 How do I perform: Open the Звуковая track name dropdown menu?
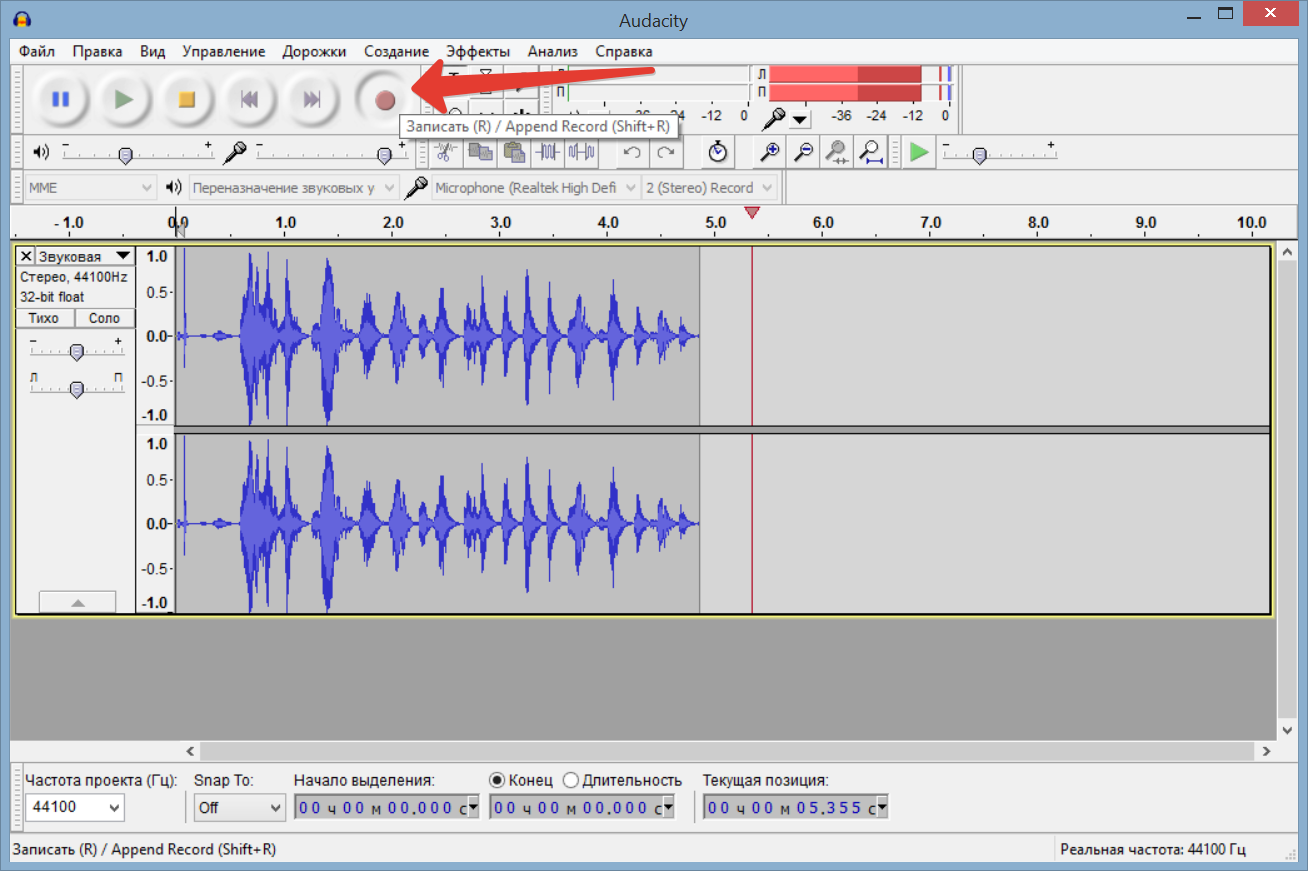click(84, 256)
